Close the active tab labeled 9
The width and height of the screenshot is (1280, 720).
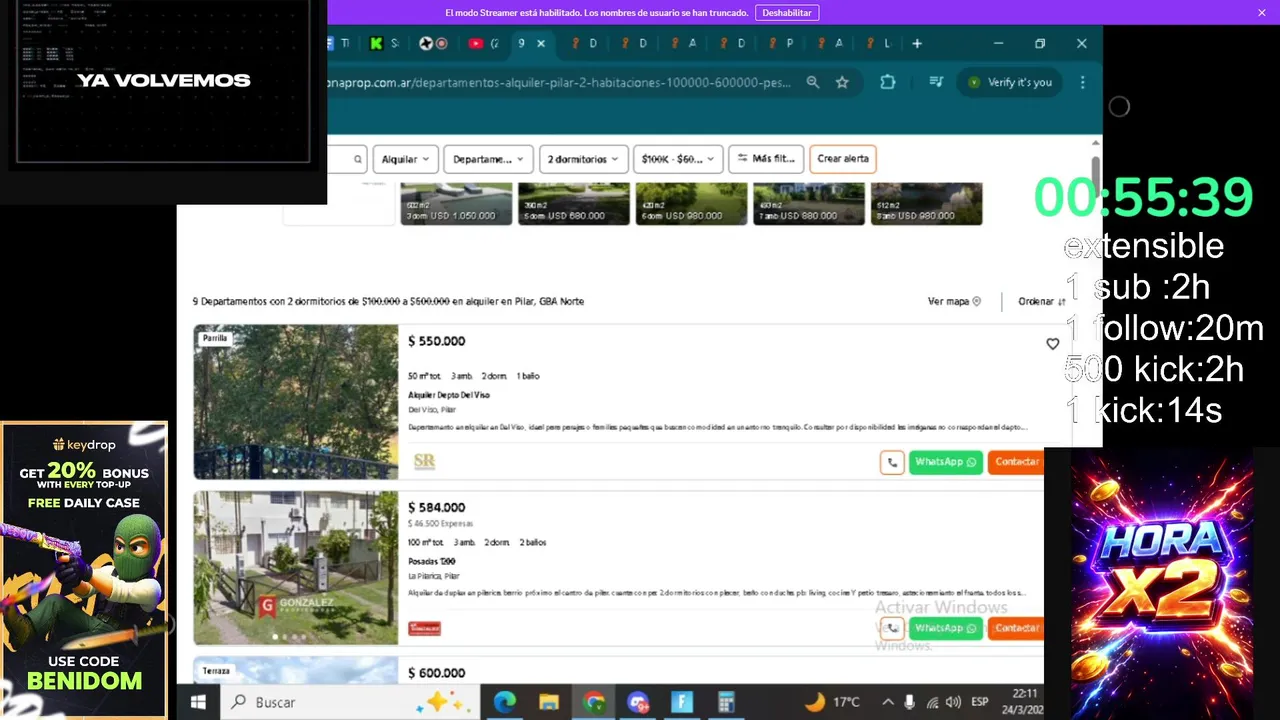pyautogui.click(x=541, y=43)
